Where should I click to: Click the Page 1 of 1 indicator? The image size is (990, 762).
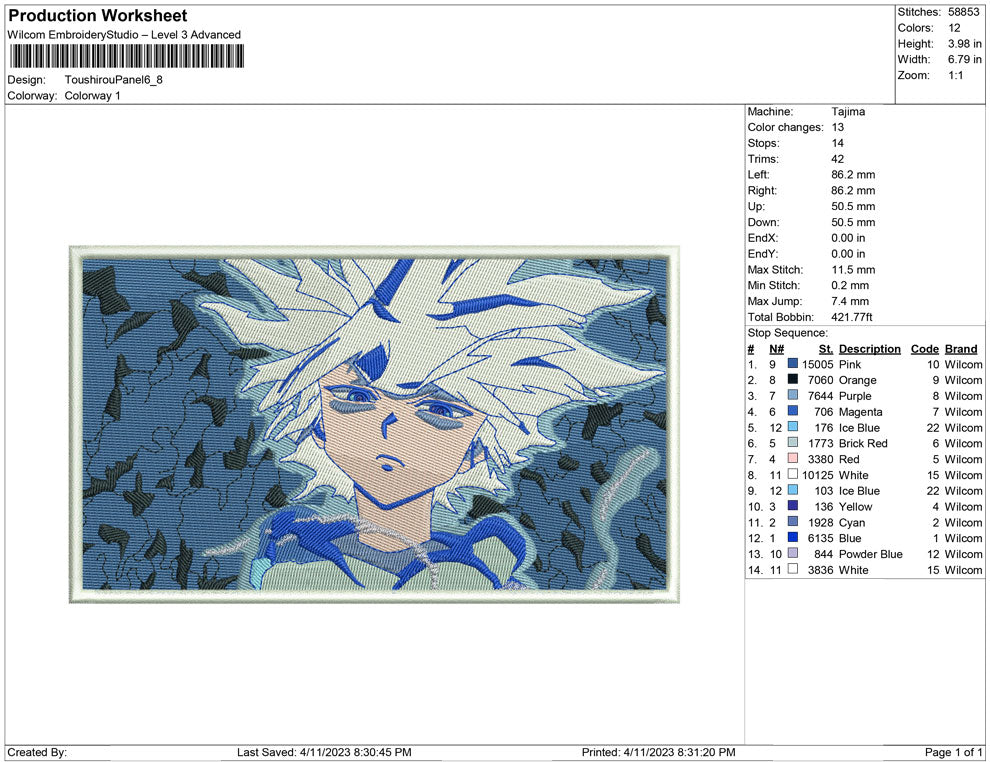click(953, 752)
